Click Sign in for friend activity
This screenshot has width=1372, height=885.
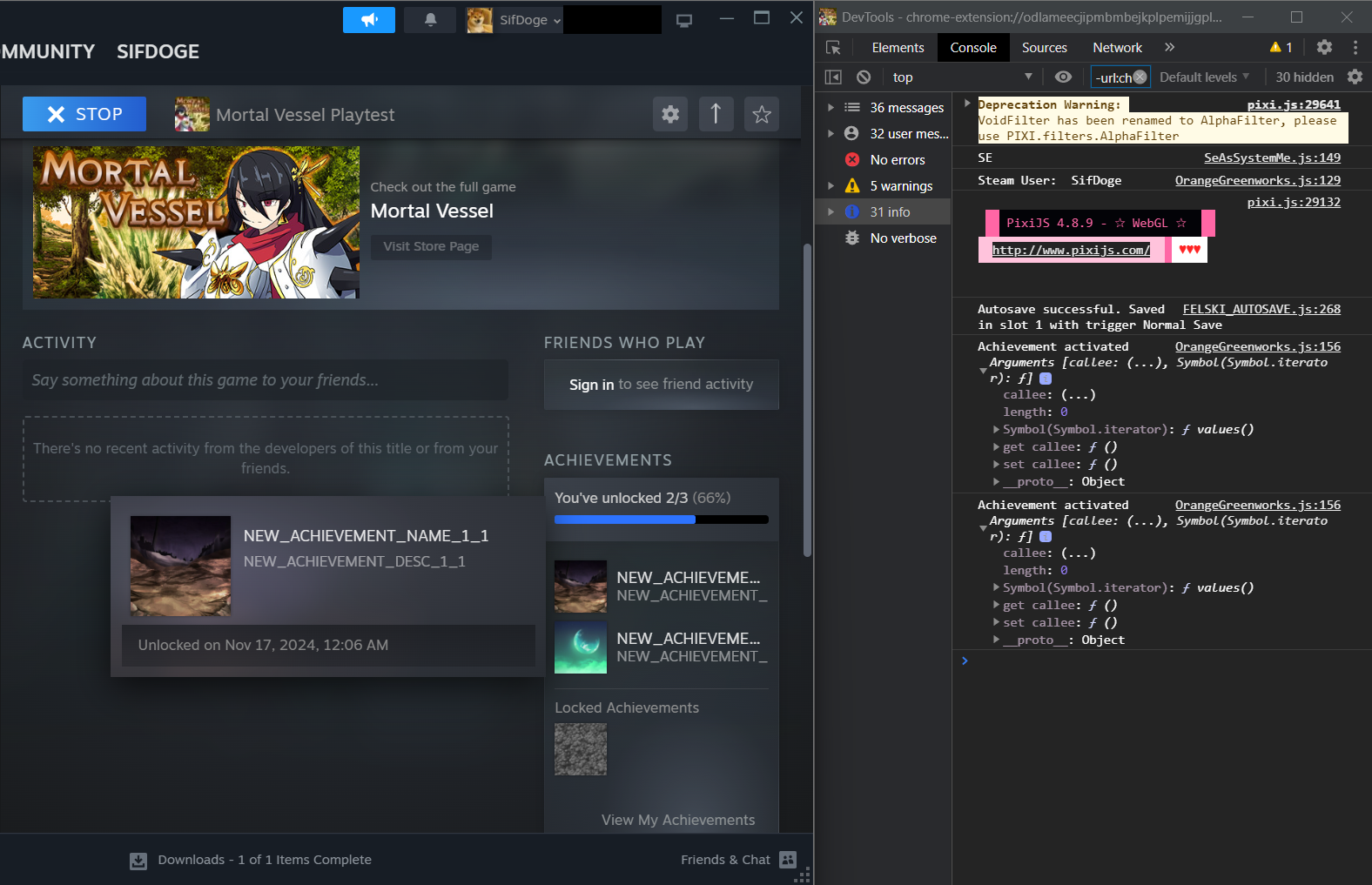click(x=592, y=385)
